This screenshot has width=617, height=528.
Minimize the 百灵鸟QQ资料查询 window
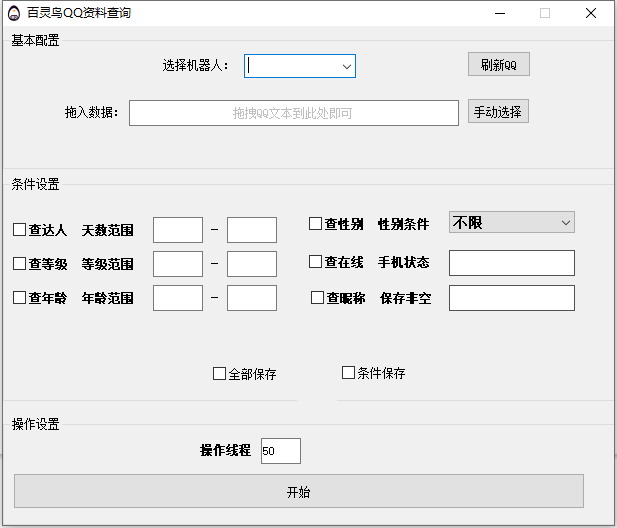click(x=500, y=13)
